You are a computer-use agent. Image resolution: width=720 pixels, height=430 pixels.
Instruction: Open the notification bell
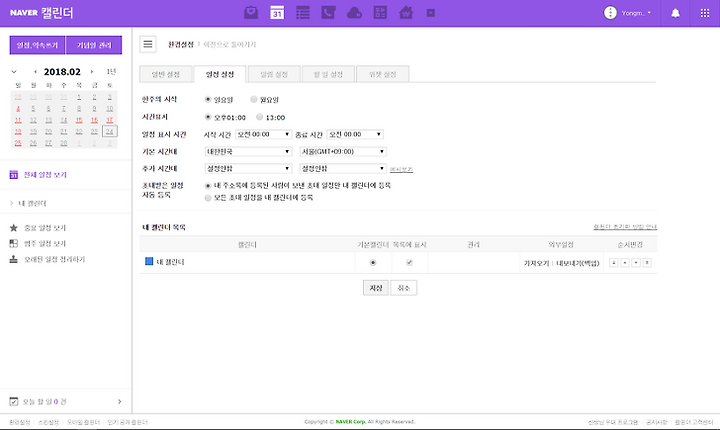tap(675, 13)
